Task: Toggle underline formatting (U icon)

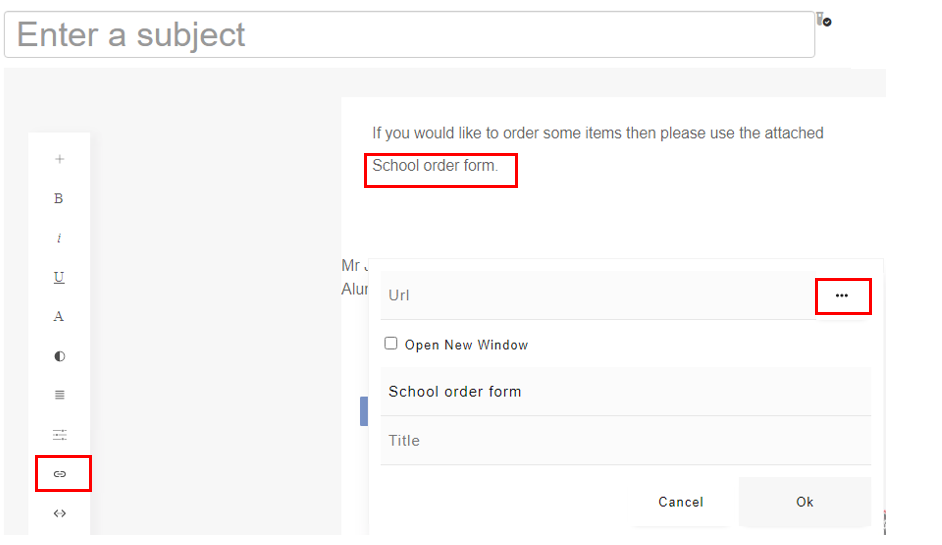Action: point(59,277)
